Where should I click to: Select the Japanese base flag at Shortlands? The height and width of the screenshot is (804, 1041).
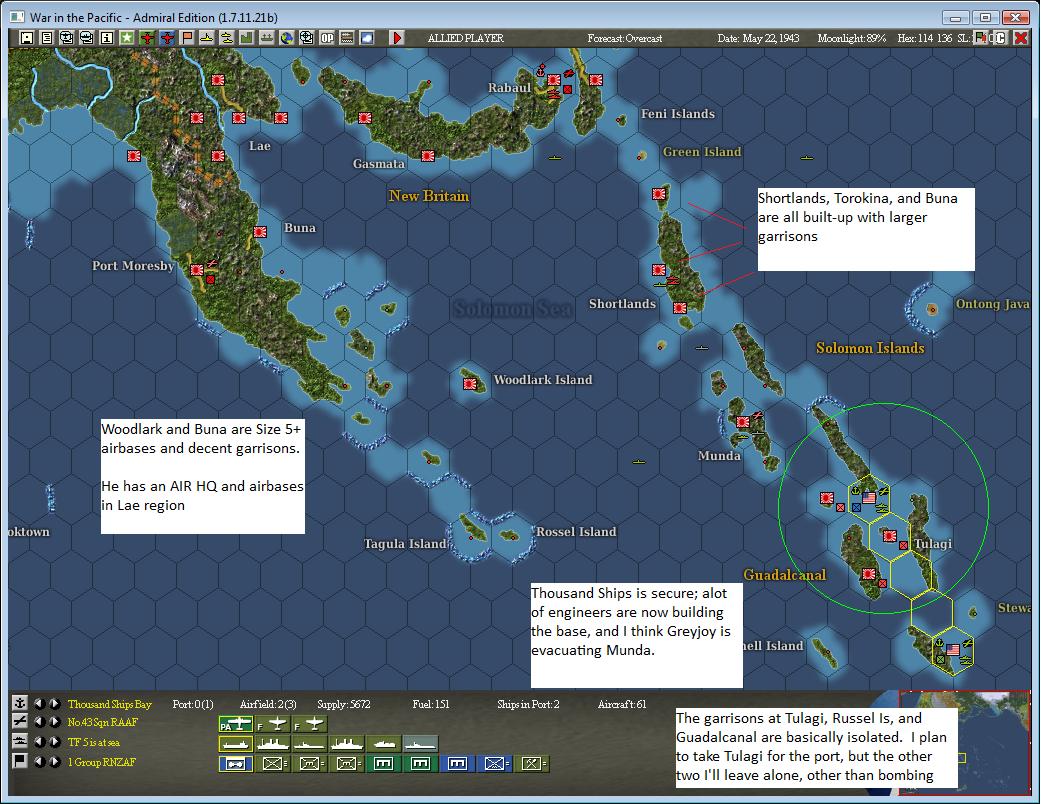[x=680, y=307]
